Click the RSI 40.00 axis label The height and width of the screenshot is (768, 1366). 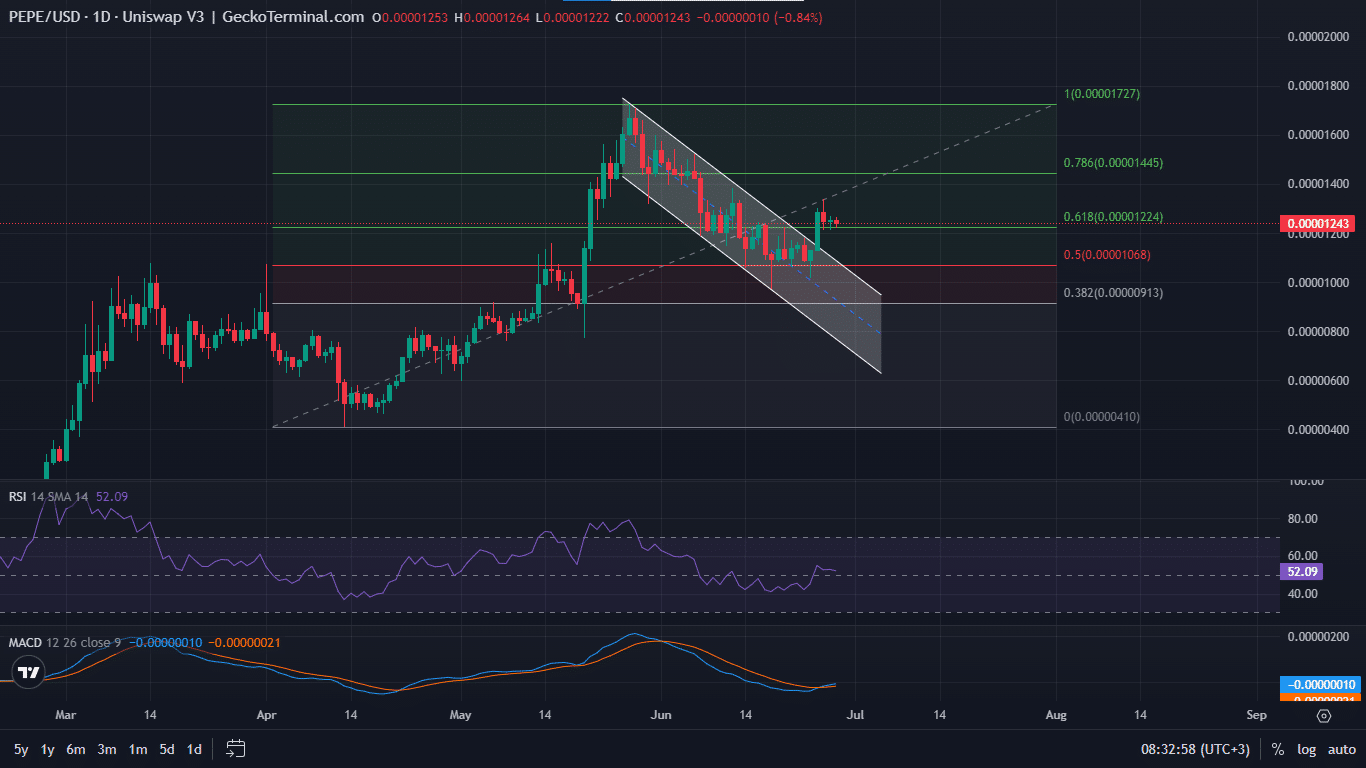tap(1302, 594)
